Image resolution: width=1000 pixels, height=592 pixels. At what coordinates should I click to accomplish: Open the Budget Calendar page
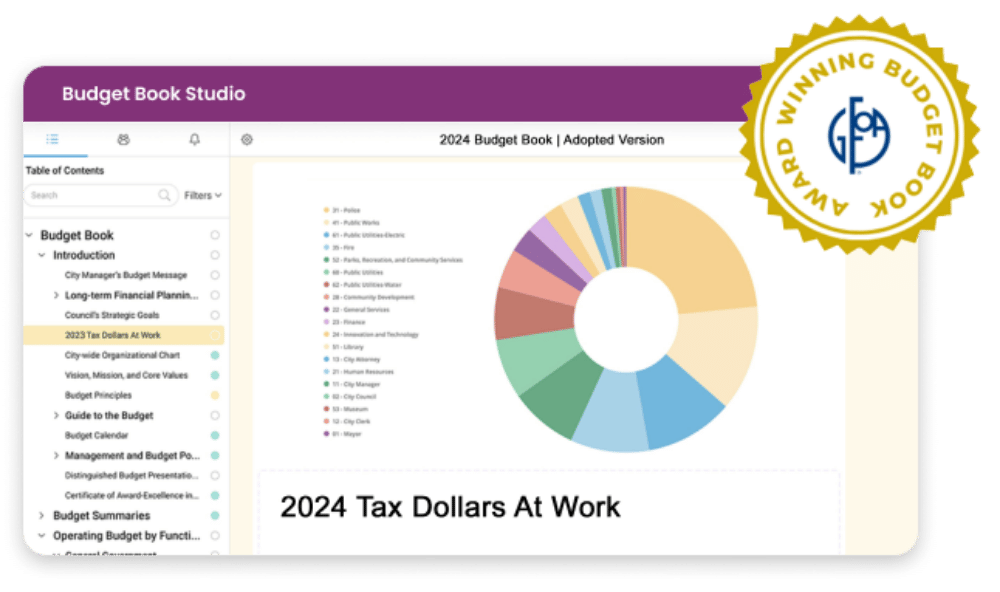click(x=96, y=435)
